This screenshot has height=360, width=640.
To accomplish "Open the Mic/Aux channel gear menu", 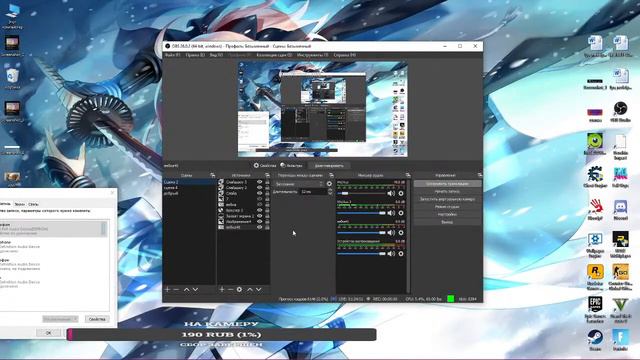I will point(401,193).
